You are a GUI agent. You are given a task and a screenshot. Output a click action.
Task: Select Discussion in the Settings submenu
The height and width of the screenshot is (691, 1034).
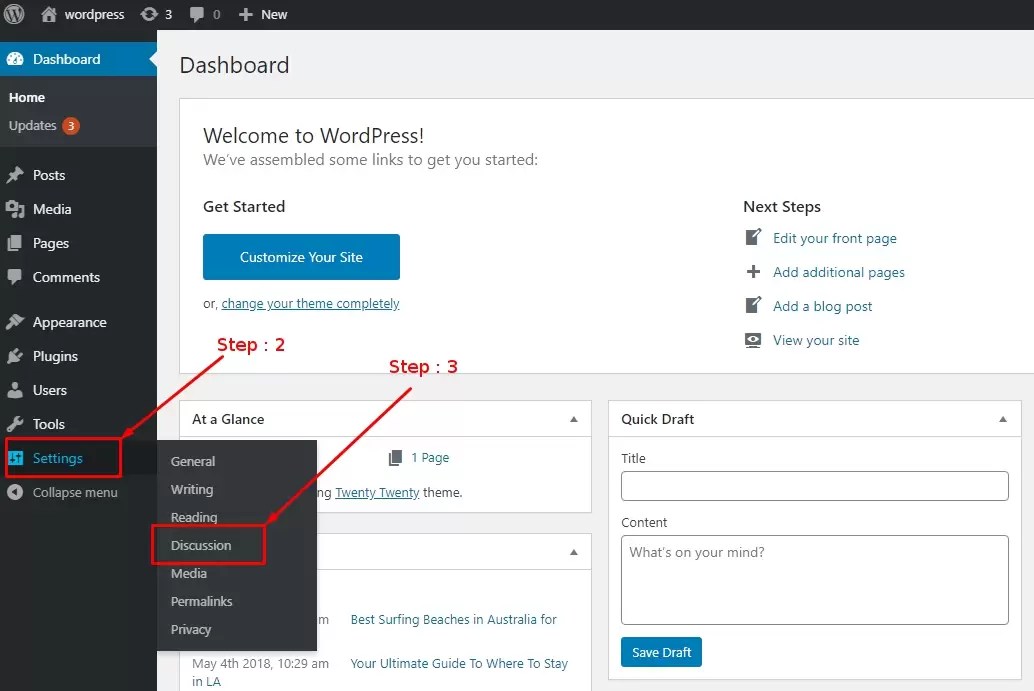click(x=203, y=546)
